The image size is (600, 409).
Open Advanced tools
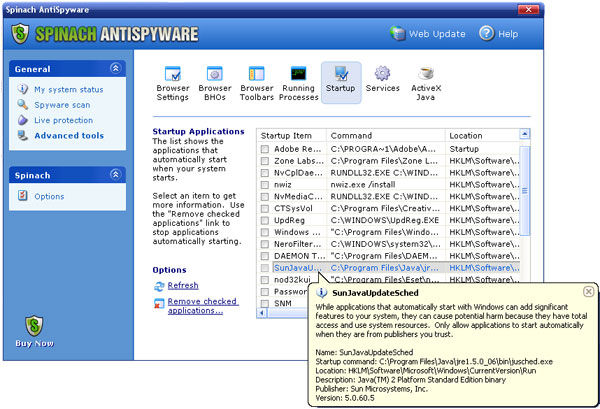[x=69, y=135]
